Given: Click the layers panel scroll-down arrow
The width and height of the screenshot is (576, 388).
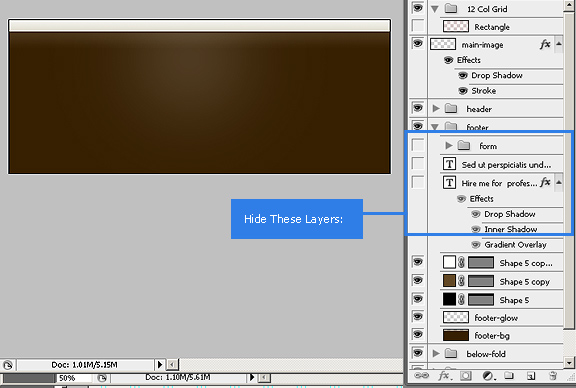Looking at the screenshot, I should pos(569,363).
